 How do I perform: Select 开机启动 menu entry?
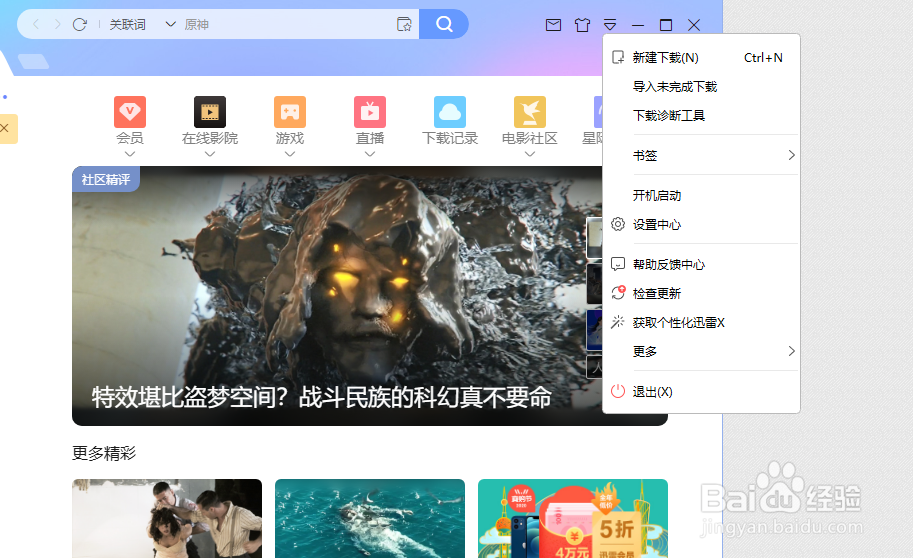point(701,196)
